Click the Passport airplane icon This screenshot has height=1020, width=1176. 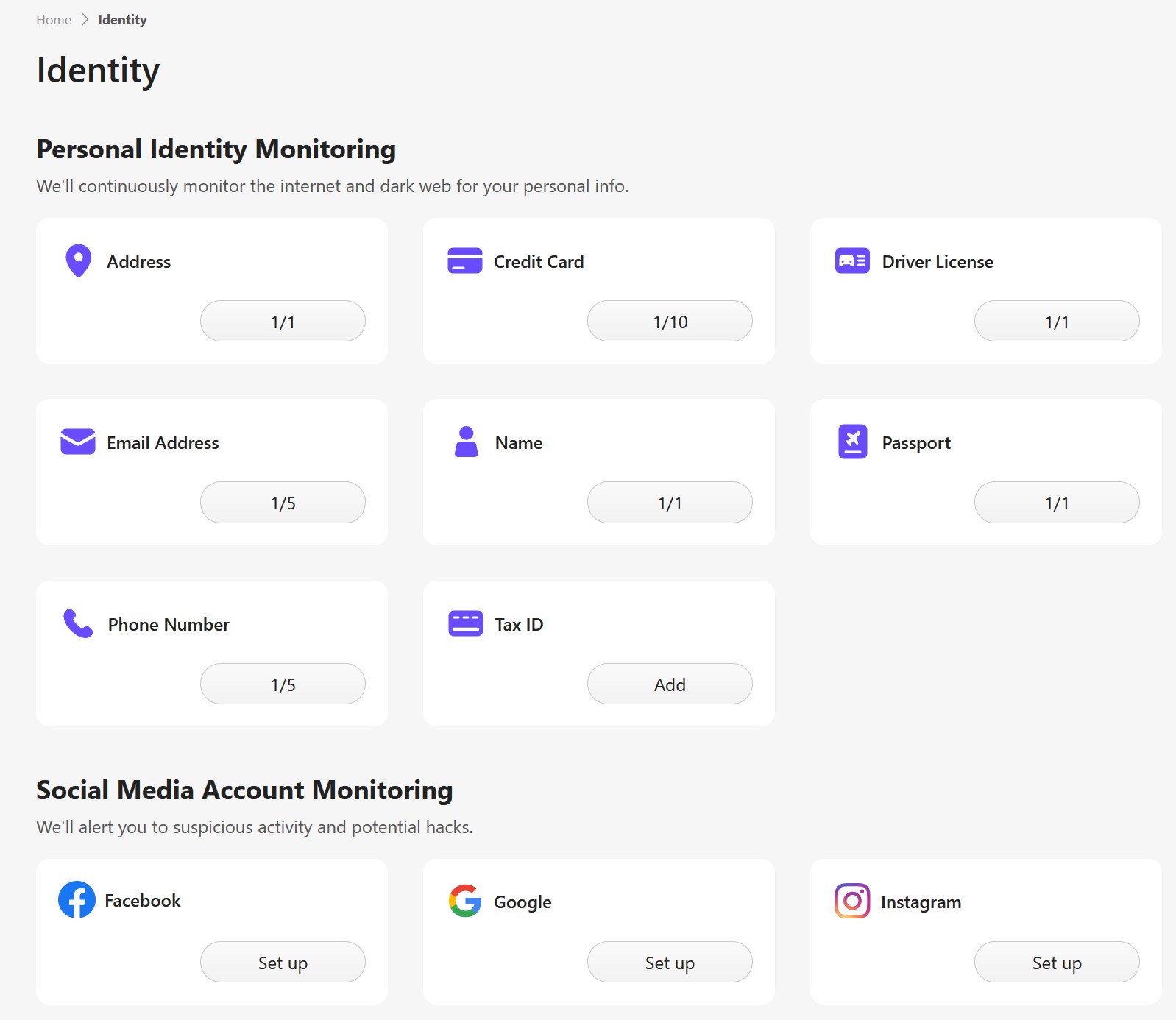point(852,442)
